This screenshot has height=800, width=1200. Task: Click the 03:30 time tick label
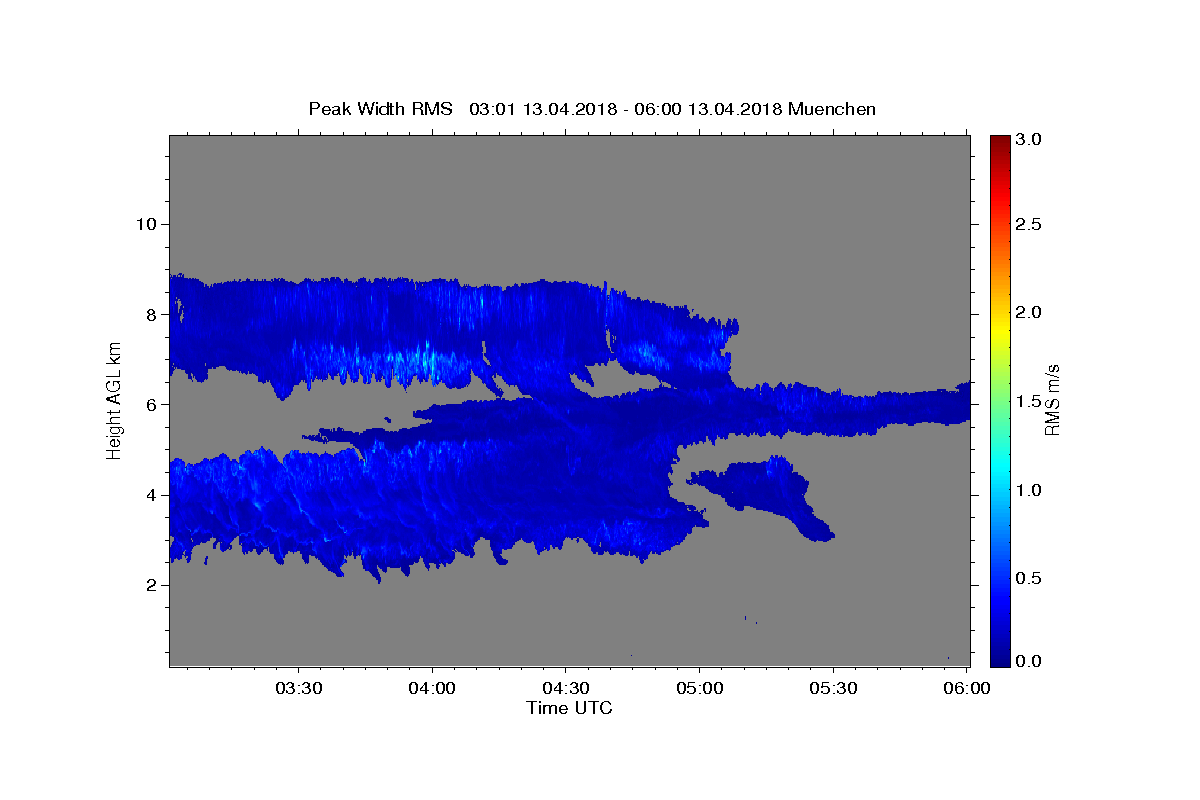pyautogui.click(x=298, y=689)
